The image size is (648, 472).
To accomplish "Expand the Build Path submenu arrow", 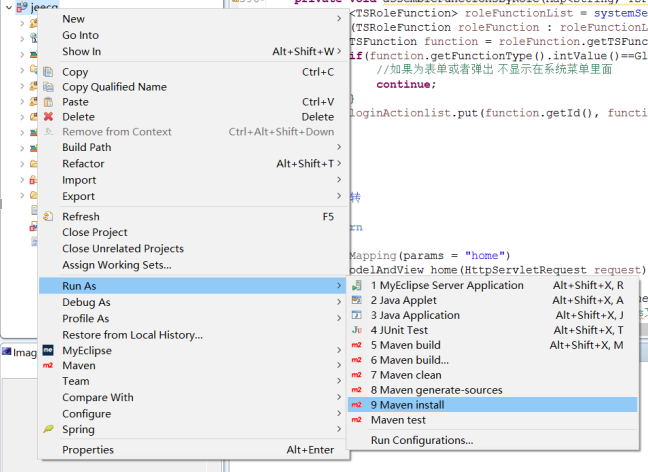I will coord(339,147).
